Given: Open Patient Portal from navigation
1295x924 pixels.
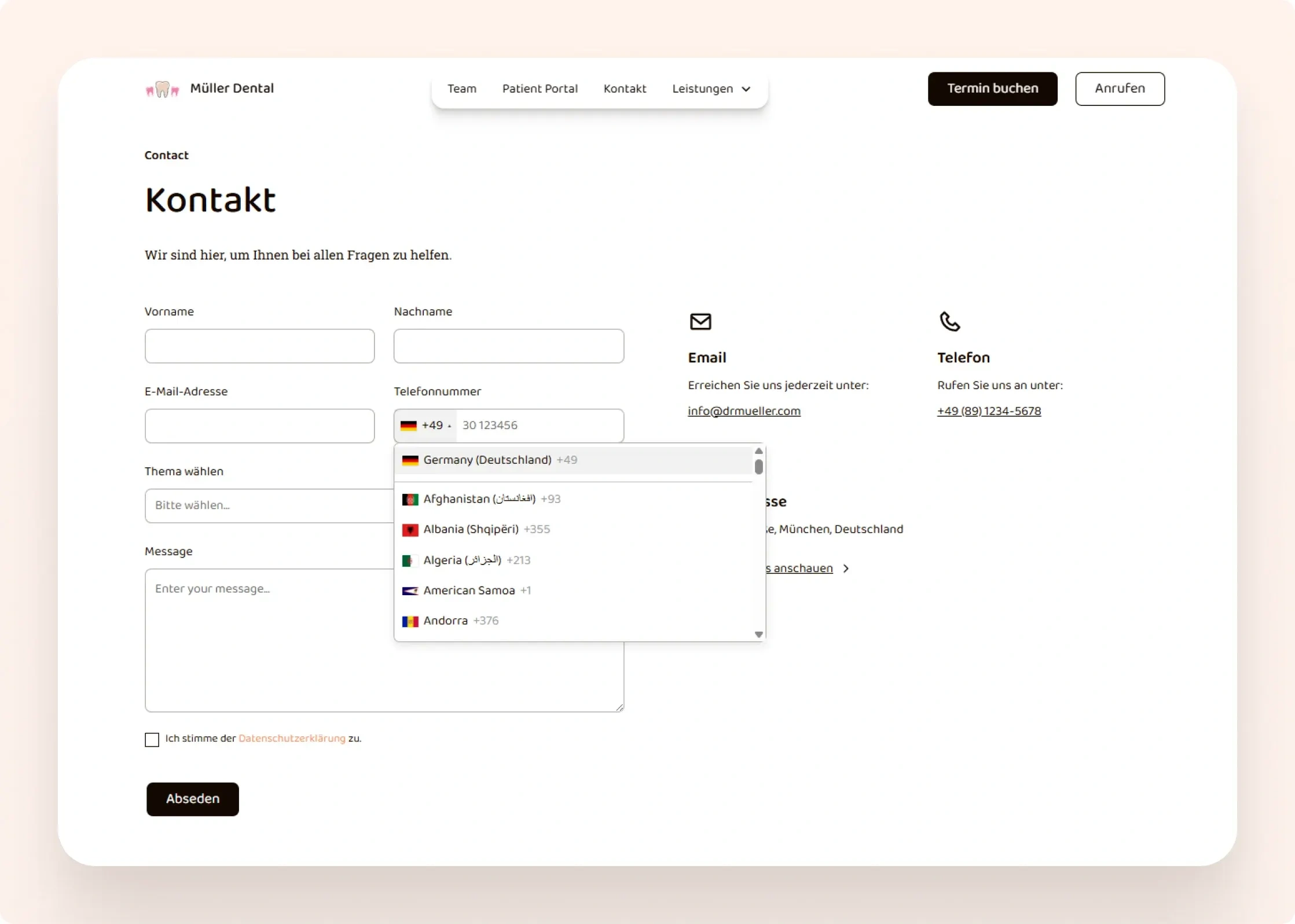Looking at the screenshot, I should (540, 89).
